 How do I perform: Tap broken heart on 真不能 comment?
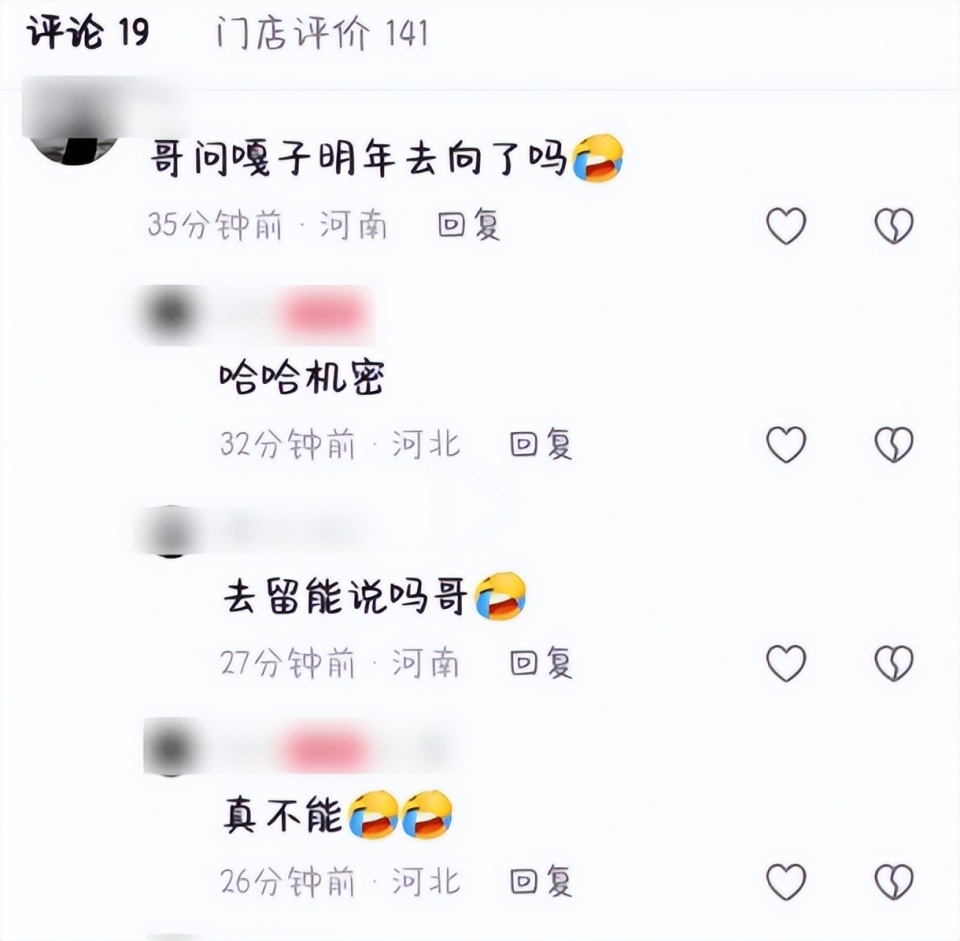point(894,881)
